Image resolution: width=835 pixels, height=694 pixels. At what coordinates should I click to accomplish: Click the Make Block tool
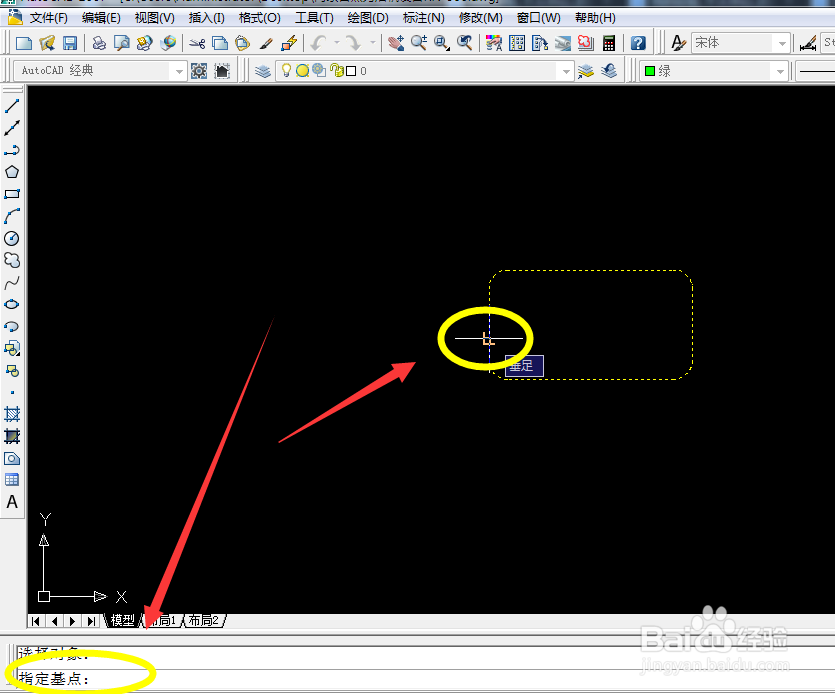(x=12, y=370)
